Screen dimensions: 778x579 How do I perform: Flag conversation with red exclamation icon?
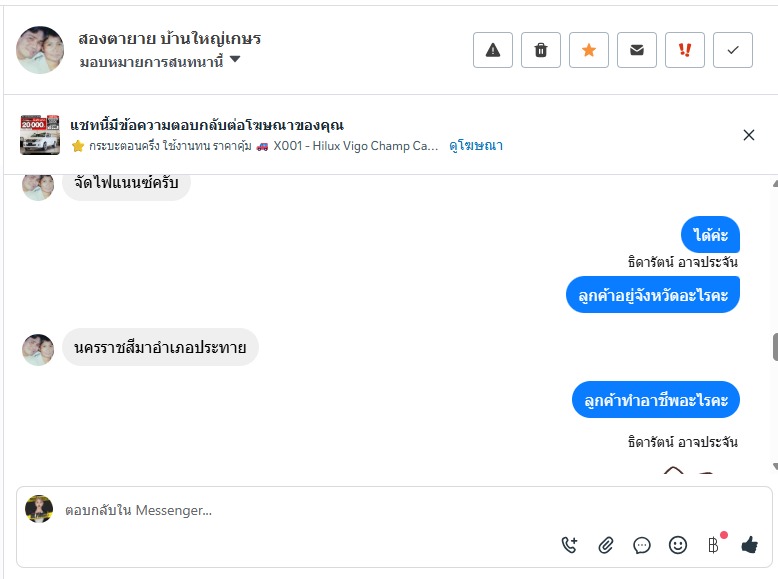(x=685, y=50)
